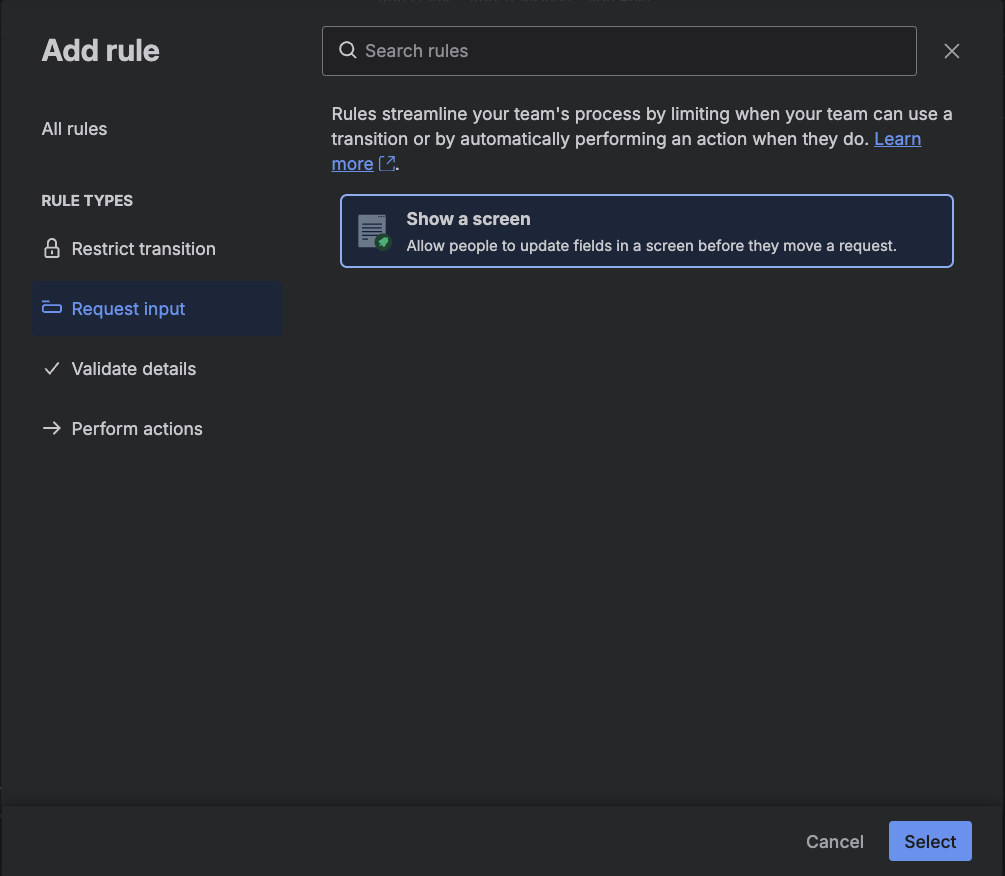Click the RULE TYPES section header

(x=87, y=201)
